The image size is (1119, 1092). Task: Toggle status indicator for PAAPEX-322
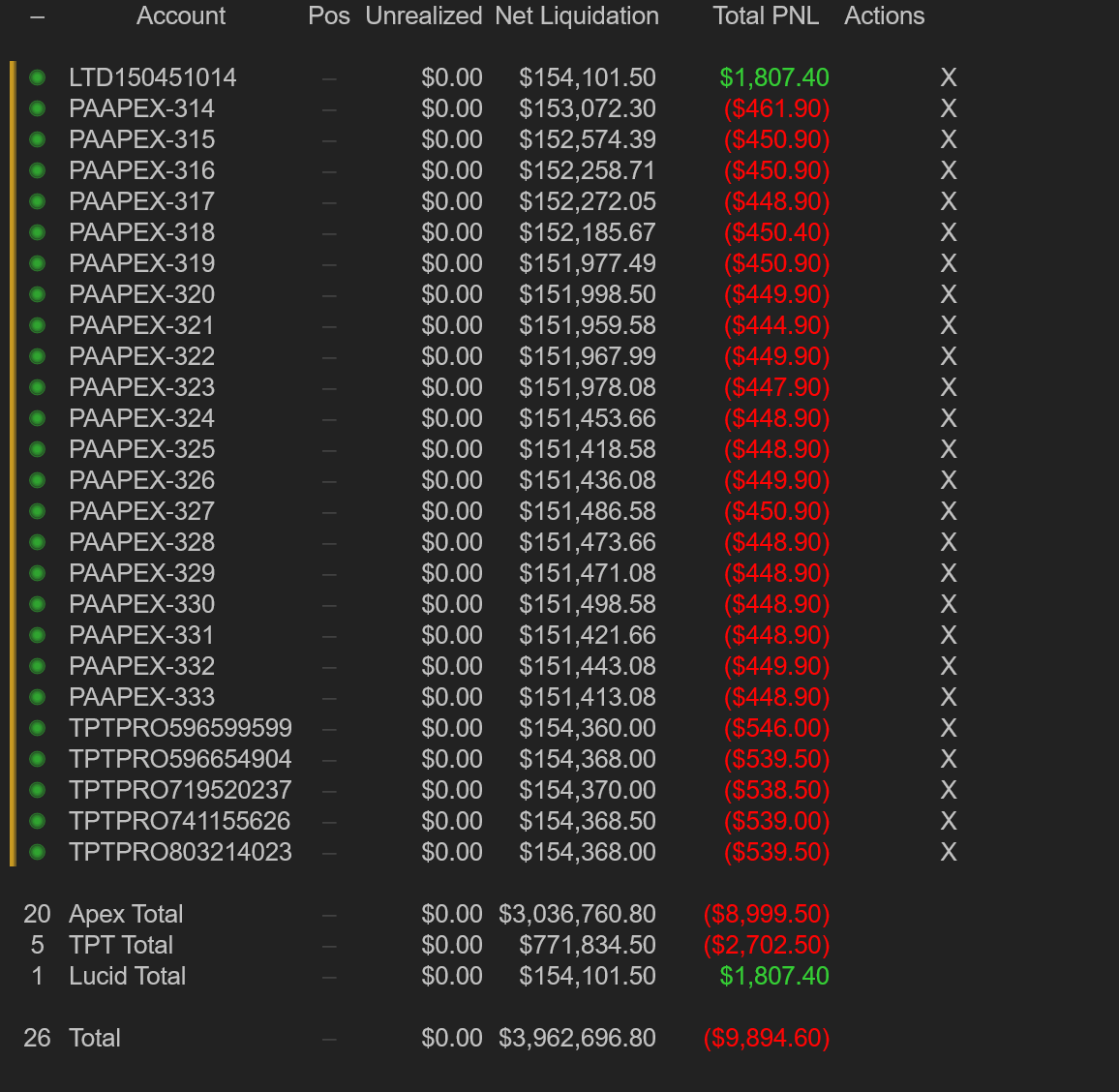37,356
